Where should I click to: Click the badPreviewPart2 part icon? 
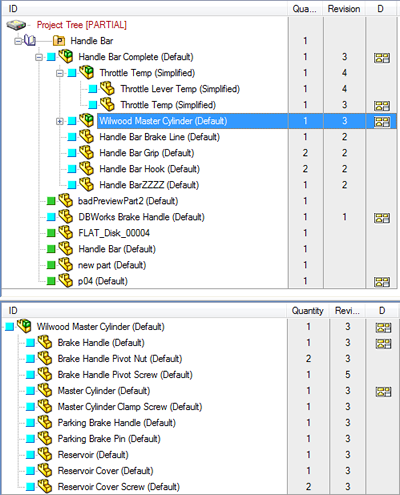(x=66, y=200)
